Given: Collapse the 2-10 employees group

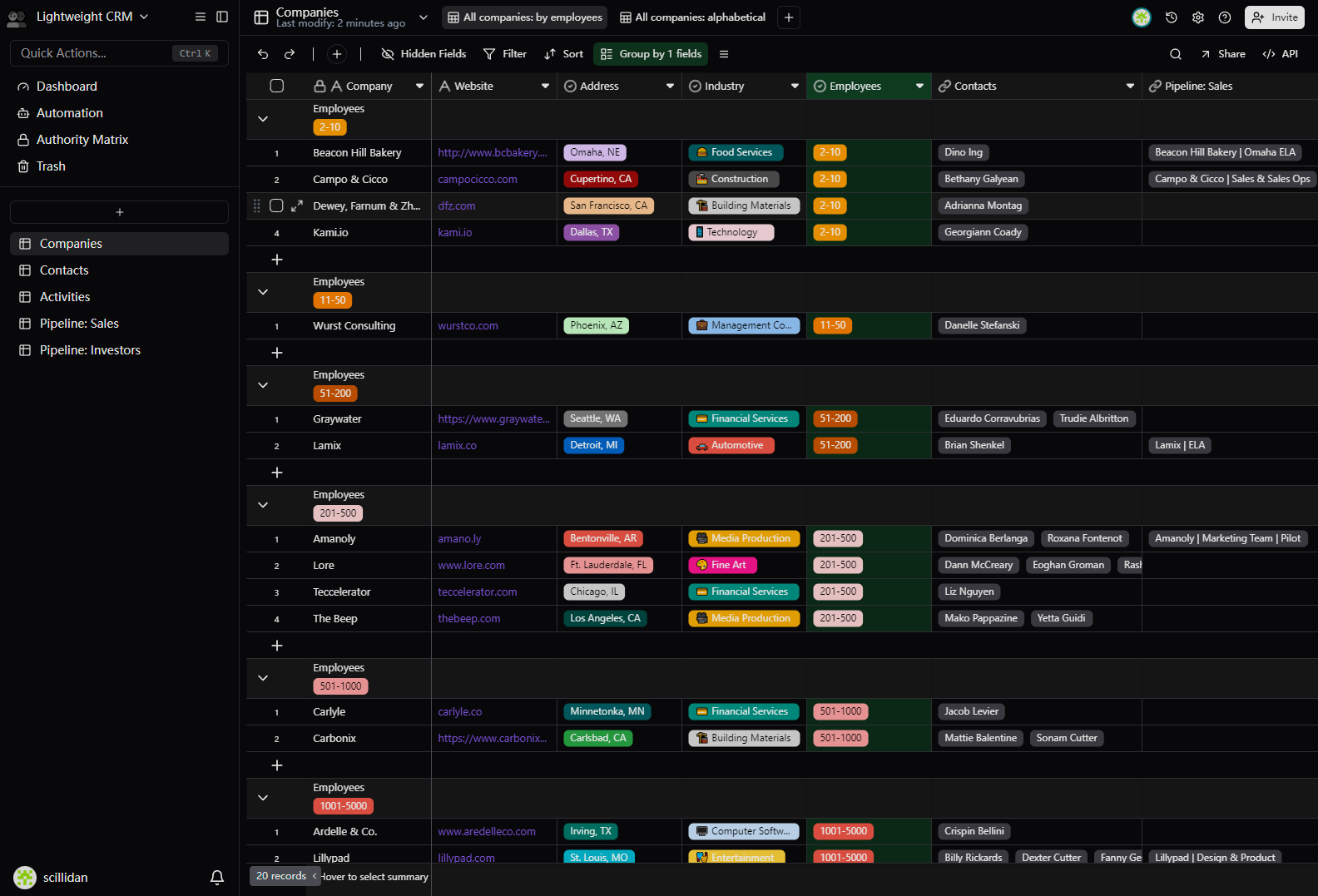Looking at the screenshot, I should (x=263, y=119).
